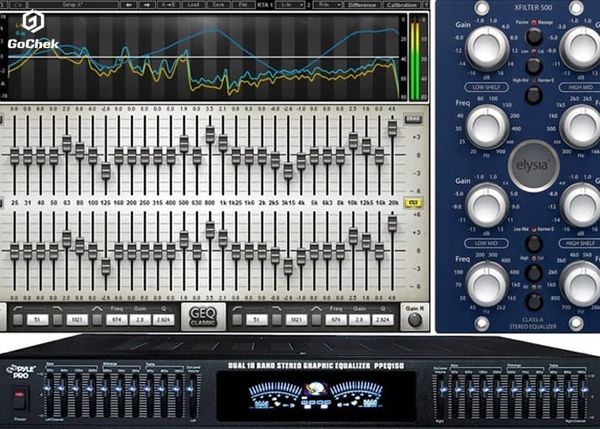Click the Load button in top toolbar
The height and width of the screenshot is (429, 600).
coord(193,5)
